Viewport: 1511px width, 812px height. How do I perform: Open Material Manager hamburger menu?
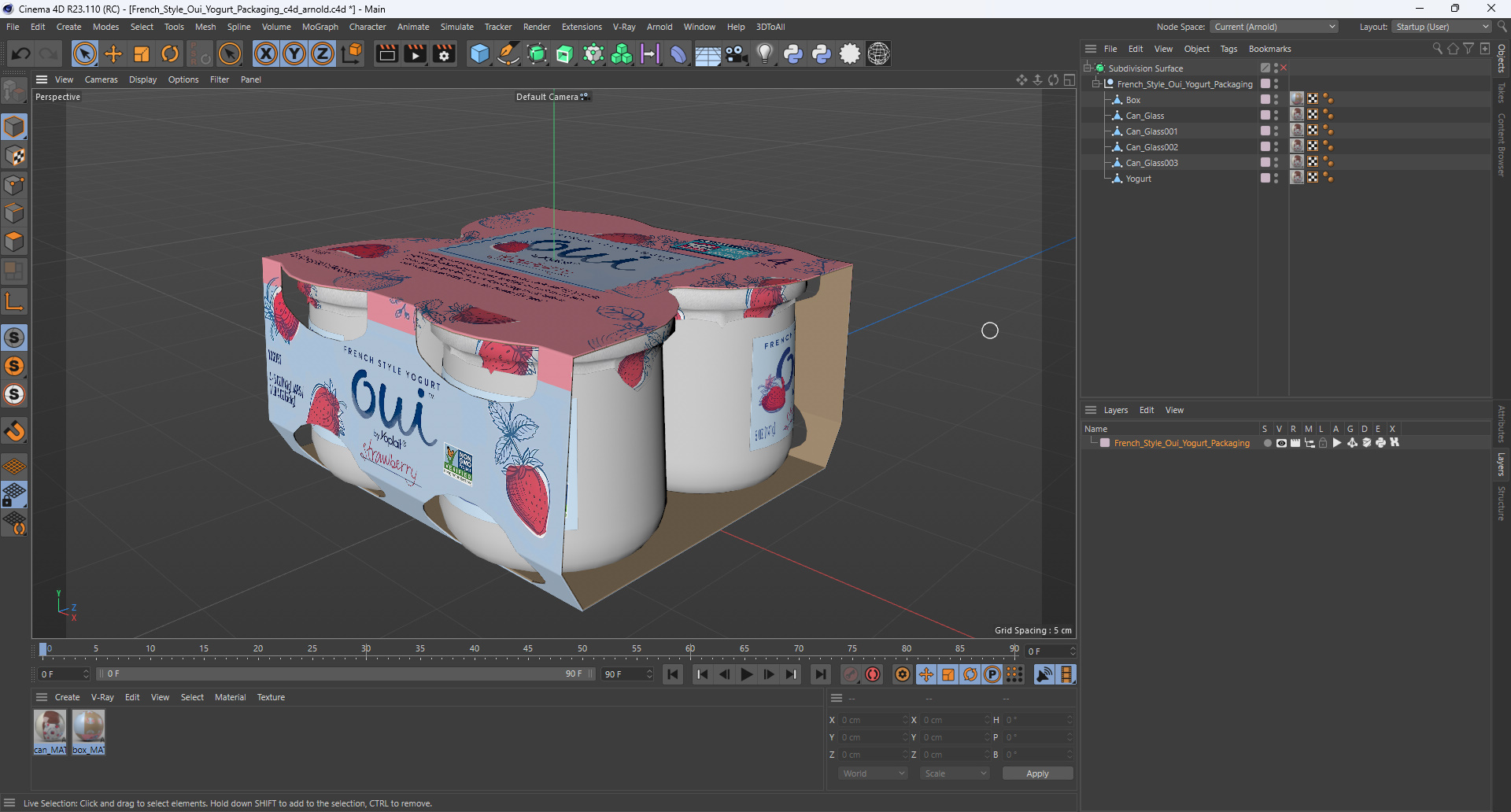(x=42, y=697)
